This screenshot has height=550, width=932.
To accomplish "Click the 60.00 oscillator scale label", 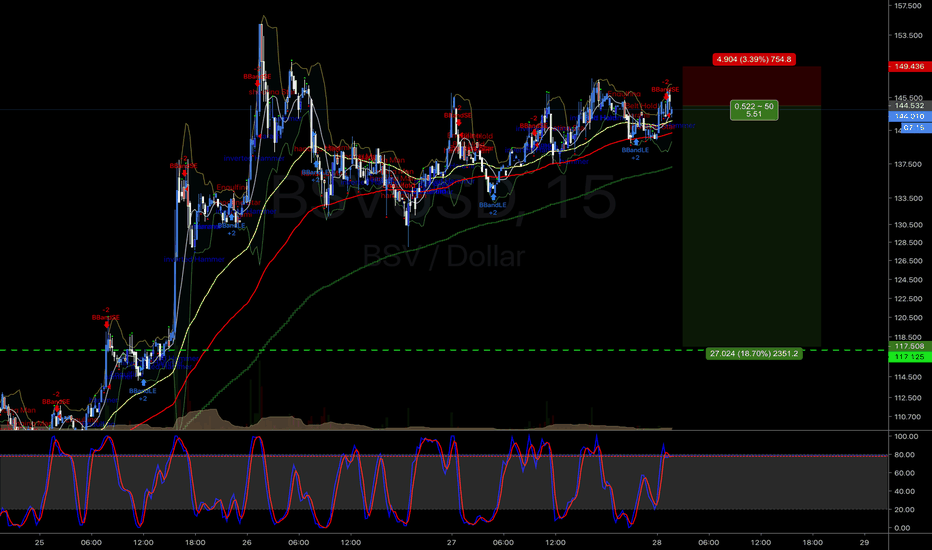I will point(904,473).
